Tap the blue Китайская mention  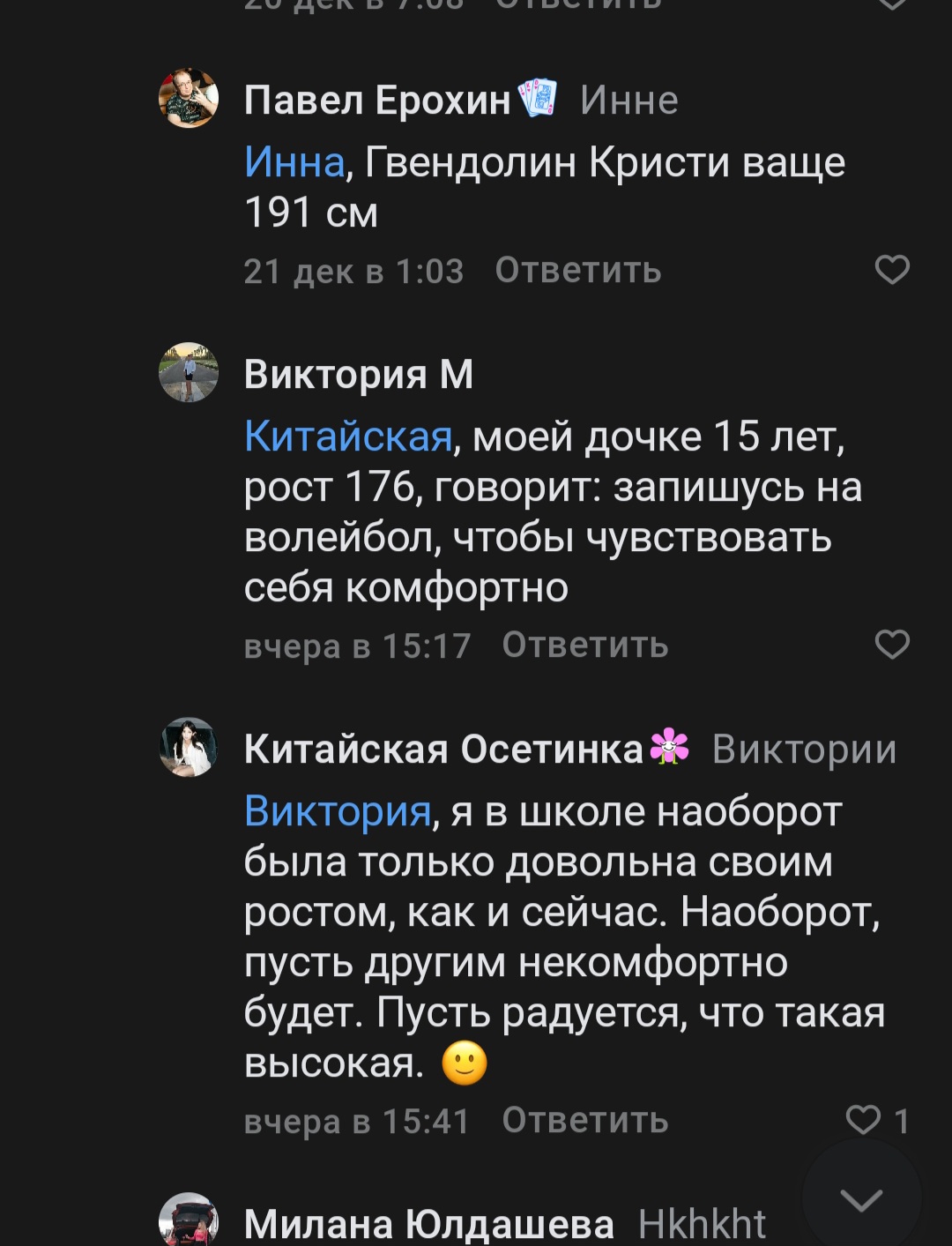pyautogui.click(x=348, y=436)
